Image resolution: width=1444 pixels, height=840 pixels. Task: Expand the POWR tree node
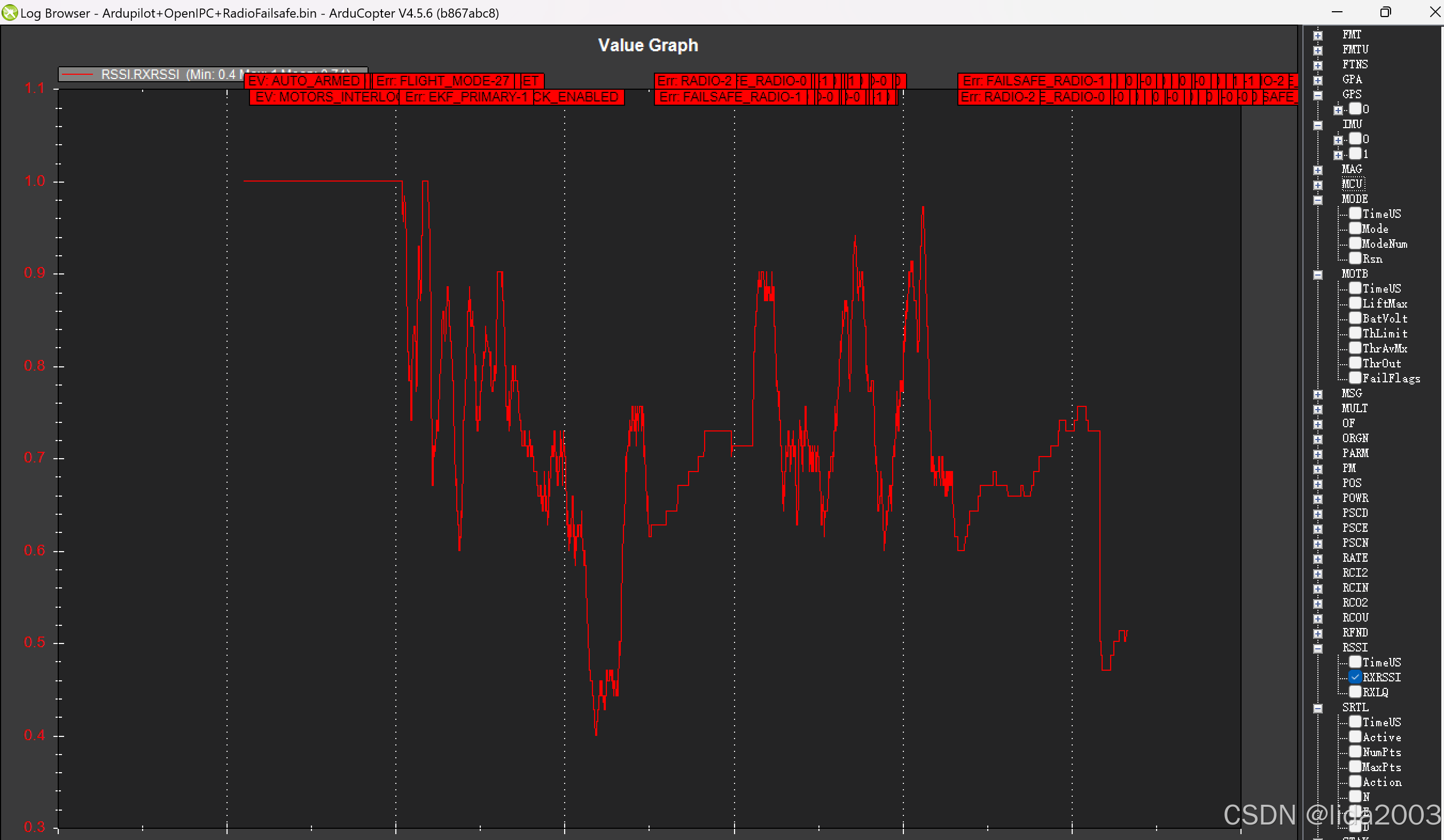point(1318,499)
